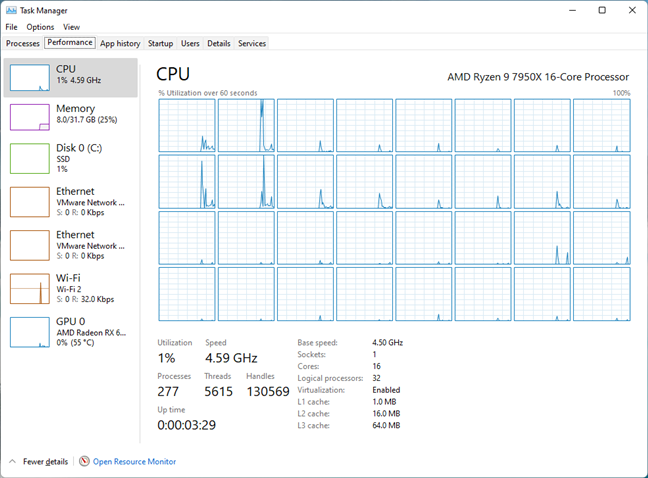
Task: Open the File menu
Action: pos(11,27)
